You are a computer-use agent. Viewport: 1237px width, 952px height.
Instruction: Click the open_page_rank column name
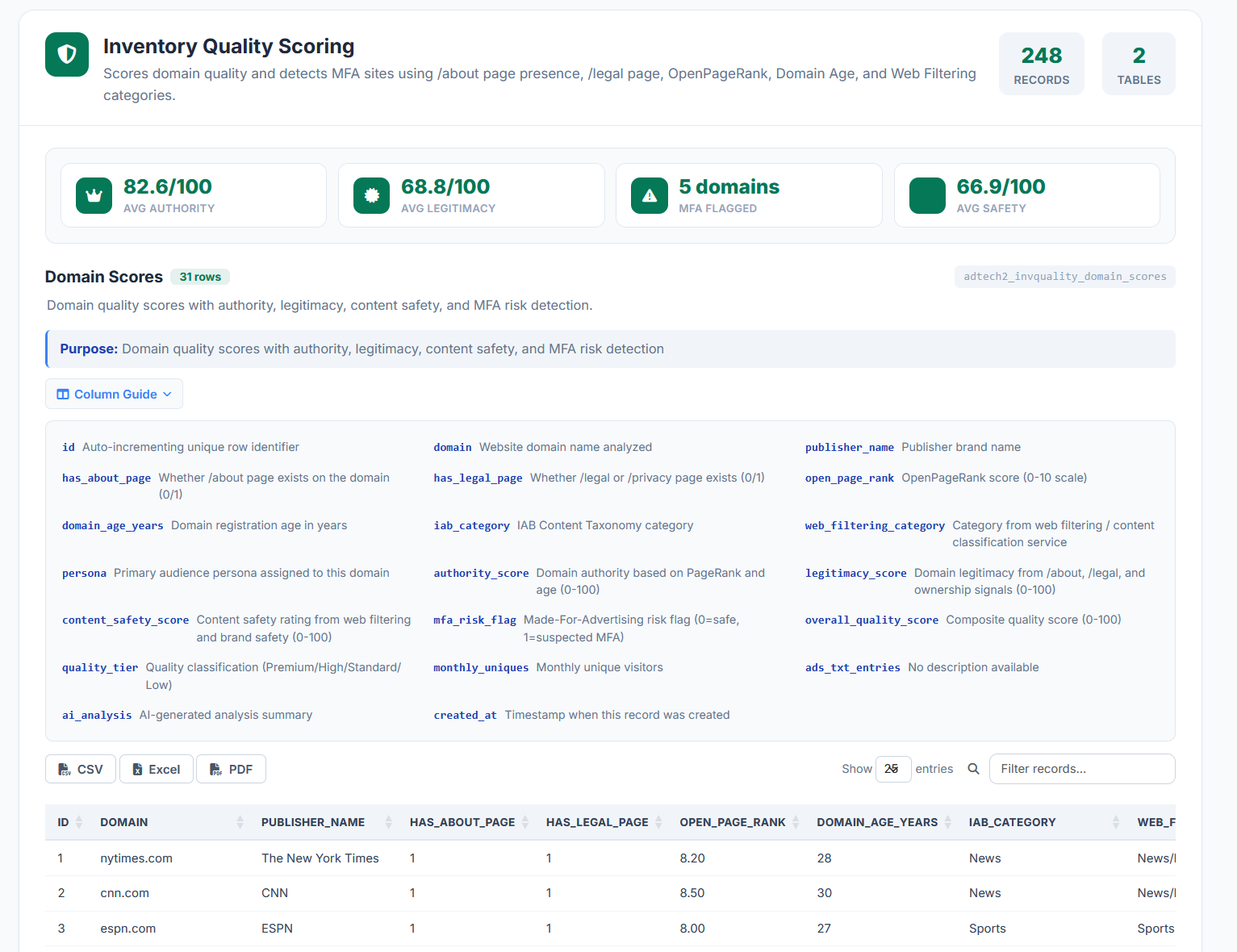(x=850, y=478)
